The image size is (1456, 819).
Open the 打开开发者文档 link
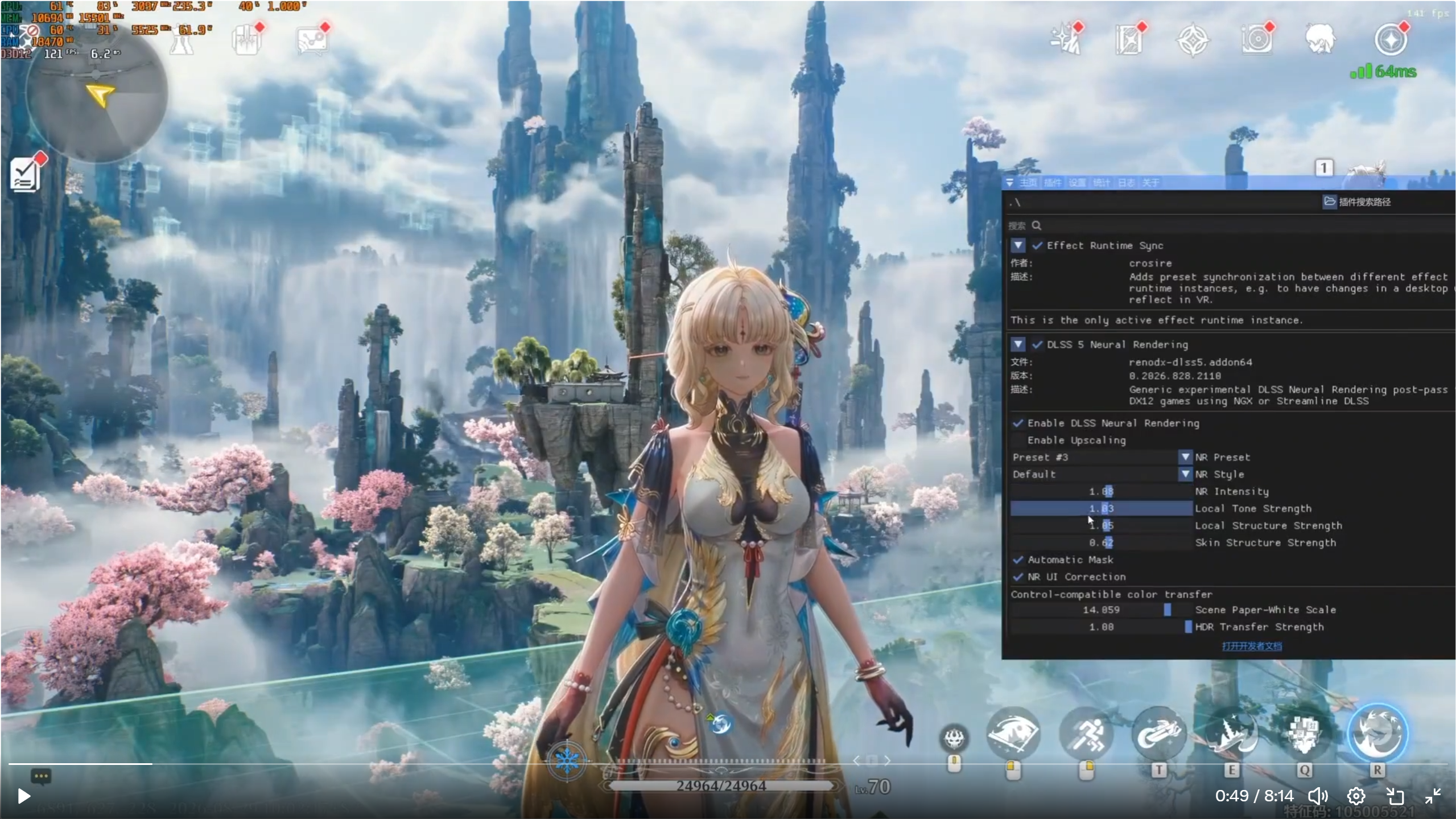point(1251,646)
